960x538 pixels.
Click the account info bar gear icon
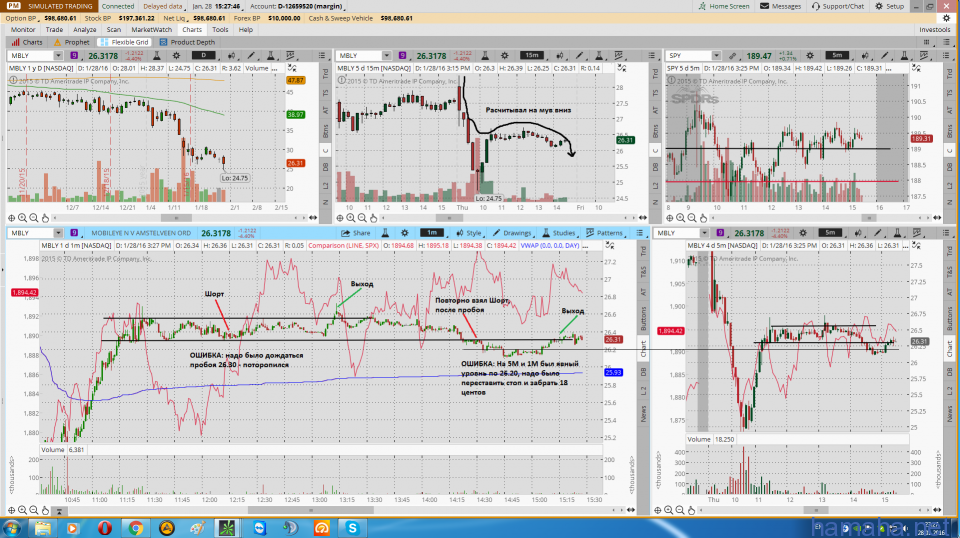point(947,18)
